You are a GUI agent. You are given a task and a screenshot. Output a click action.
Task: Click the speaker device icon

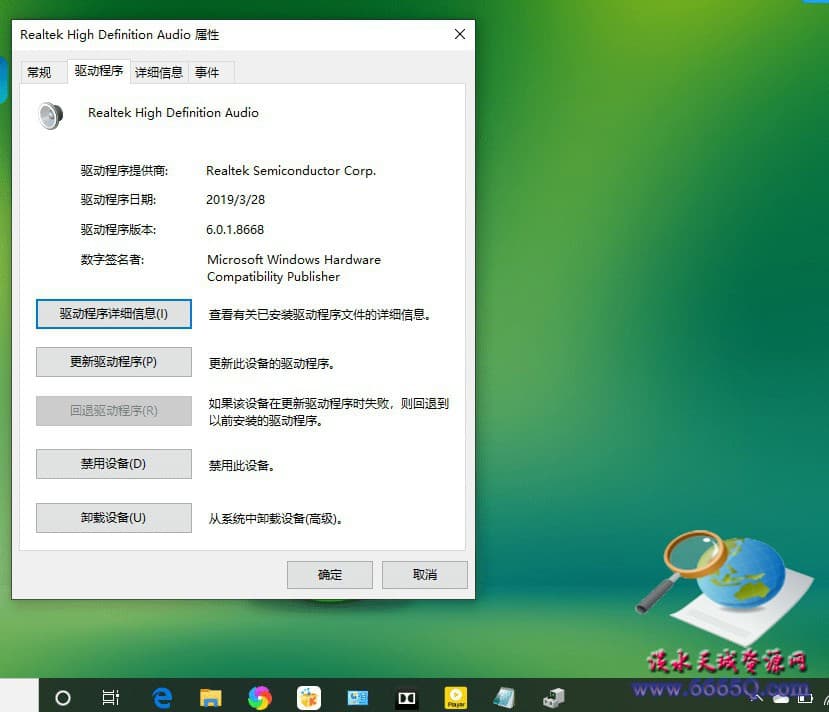(x=51, y=116)
